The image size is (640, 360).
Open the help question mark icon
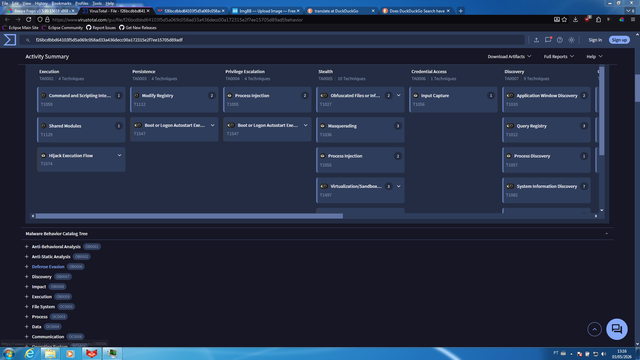pos(560,40)
